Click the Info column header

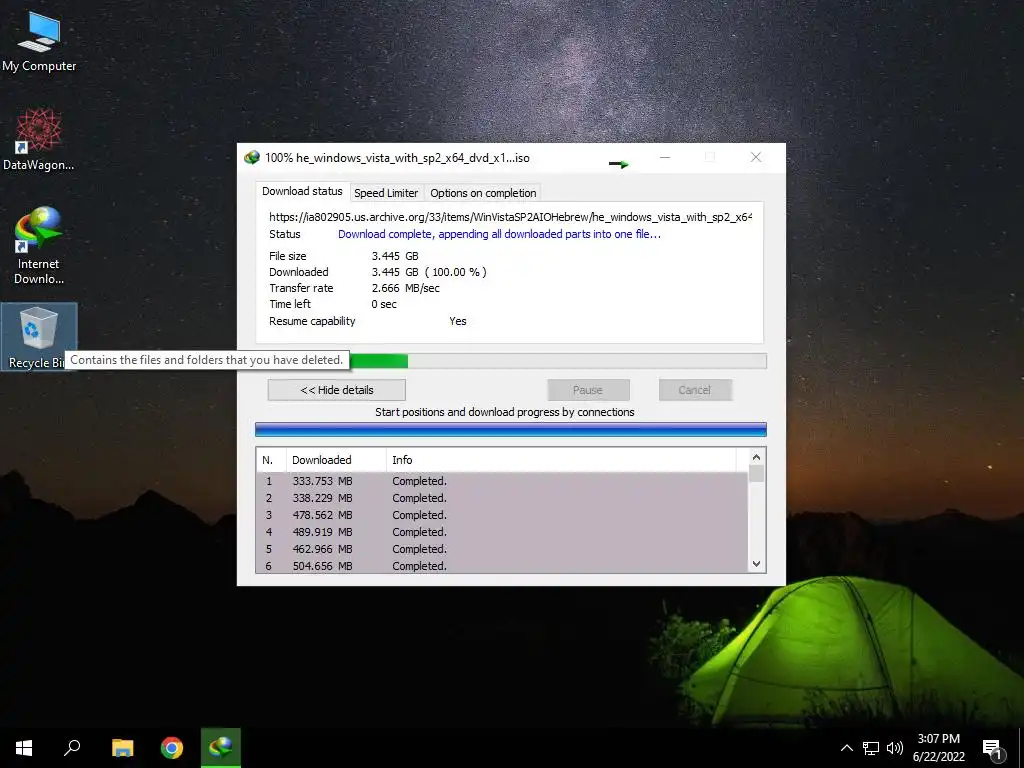[561, 460]
